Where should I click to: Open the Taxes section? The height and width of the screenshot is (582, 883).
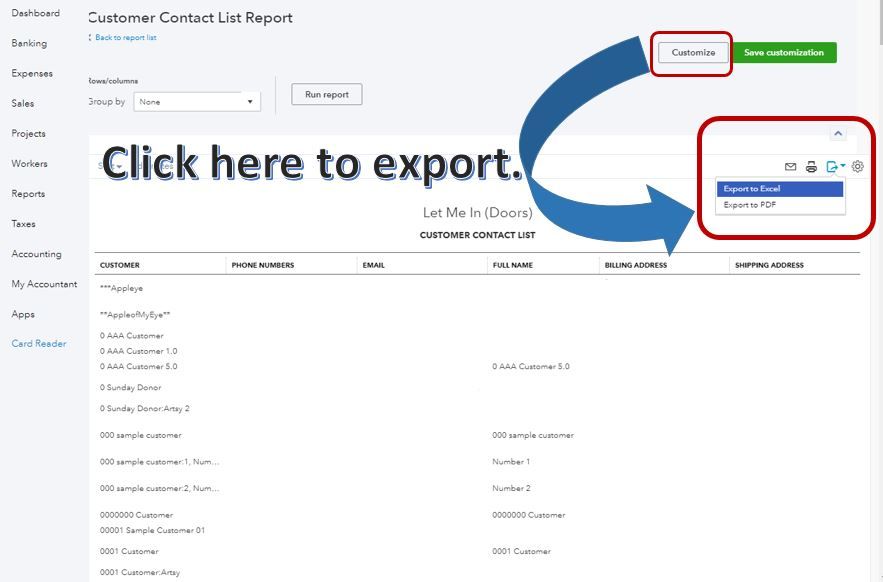tap(22, 223)
